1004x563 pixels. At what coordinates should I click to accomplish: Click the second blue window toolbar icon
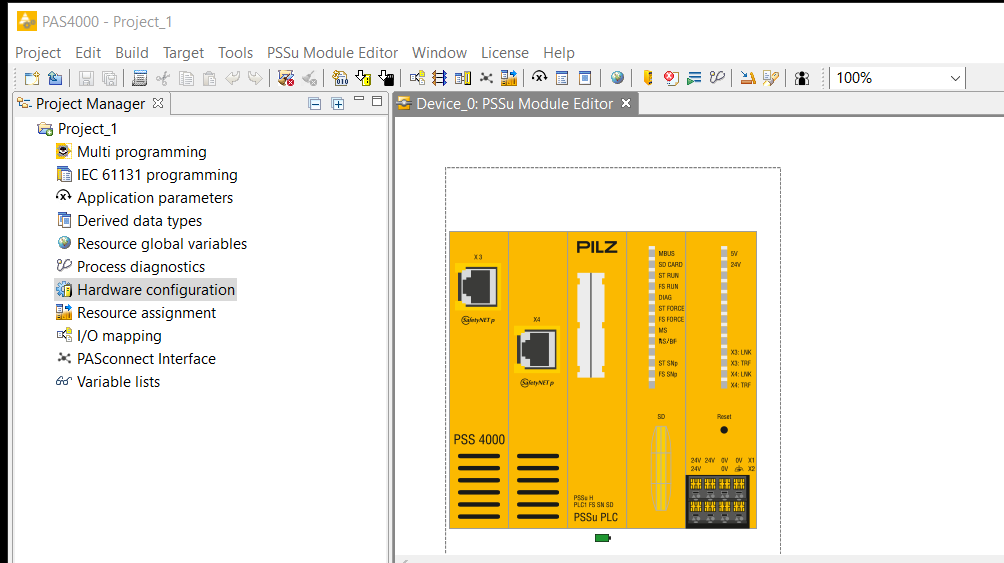(x=585, y=78)
